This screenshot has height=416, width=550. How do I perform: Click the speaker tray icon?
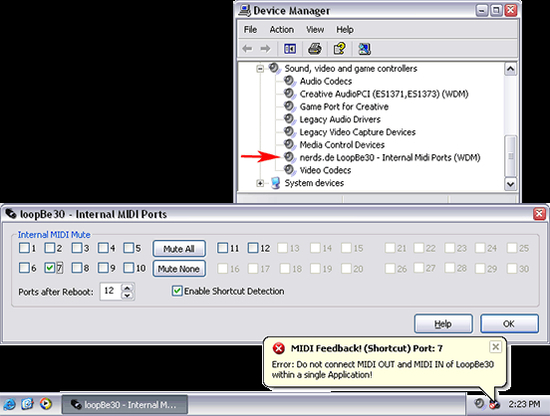(479, 403)
